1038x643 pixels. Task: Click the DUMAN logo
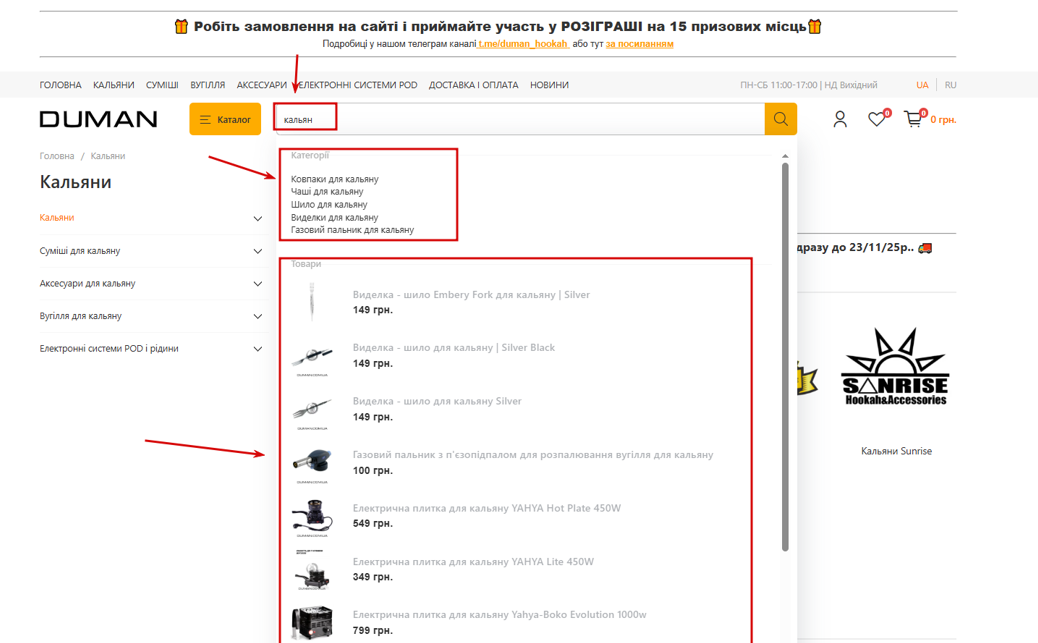coord(99,119)
